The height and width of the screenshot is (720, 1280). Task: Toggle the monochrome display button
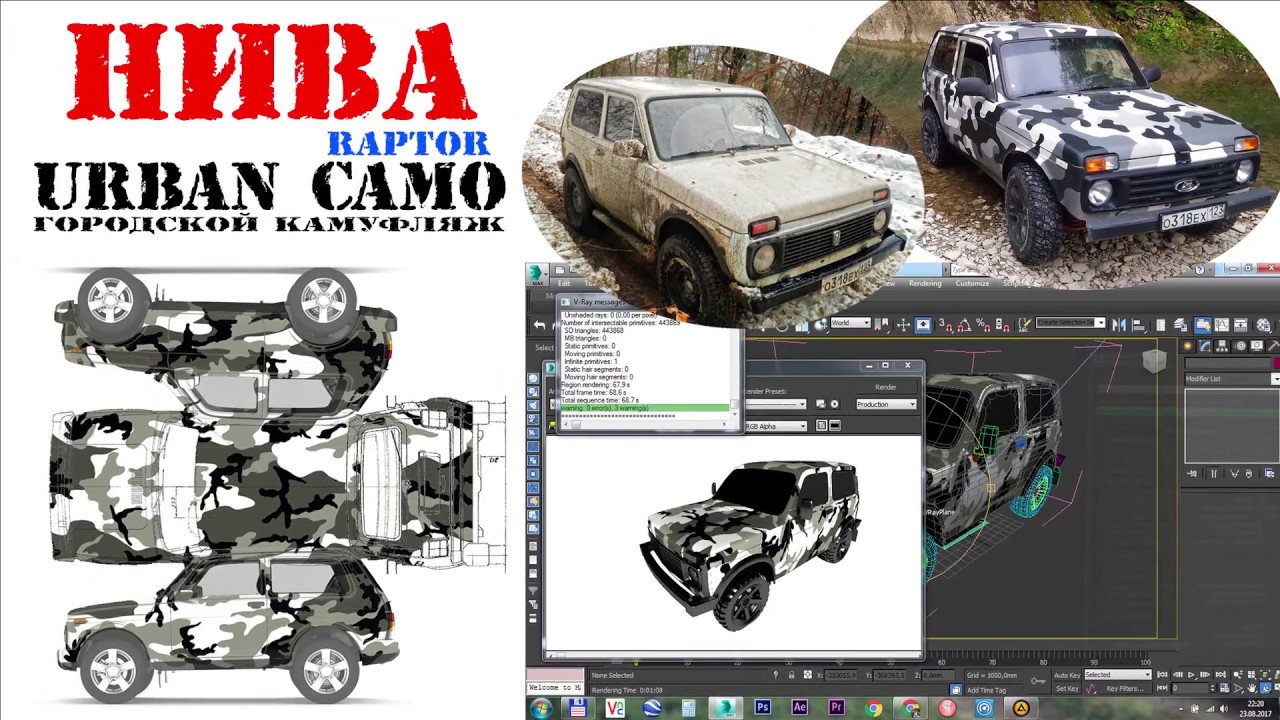(x=835, y=426)
